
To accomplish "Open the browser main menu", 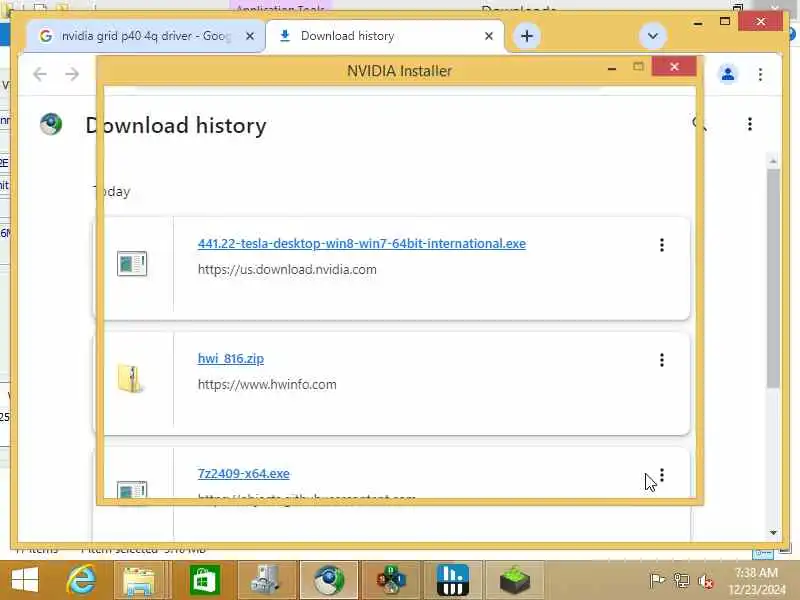I will (760, 74).
